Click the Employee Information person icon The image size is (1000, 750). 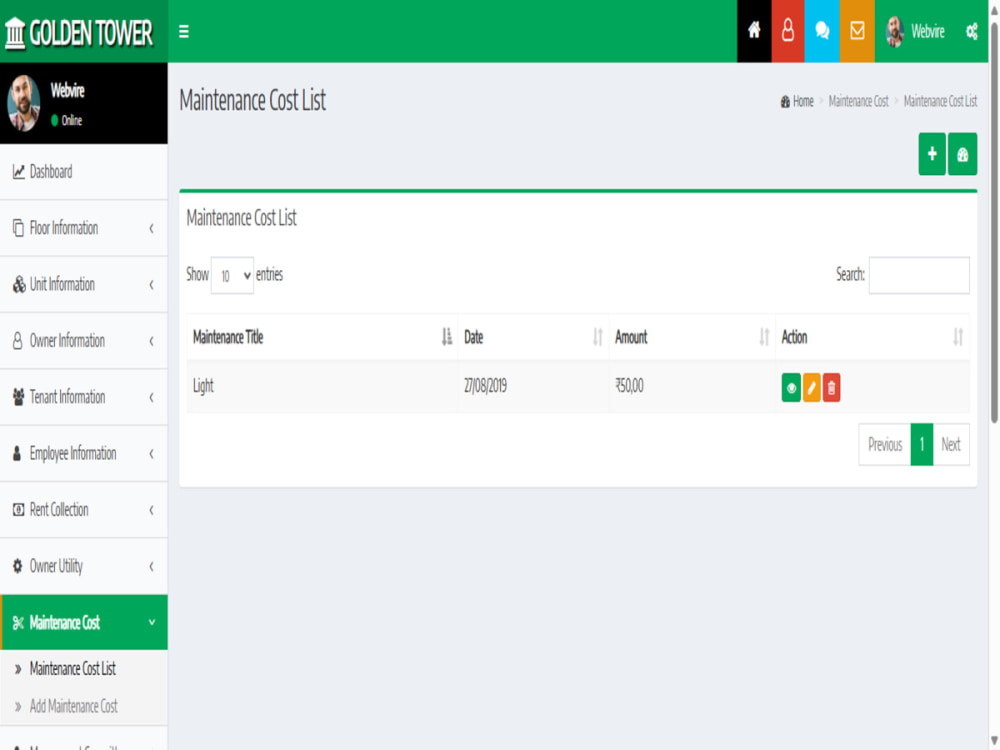[17, 453]
